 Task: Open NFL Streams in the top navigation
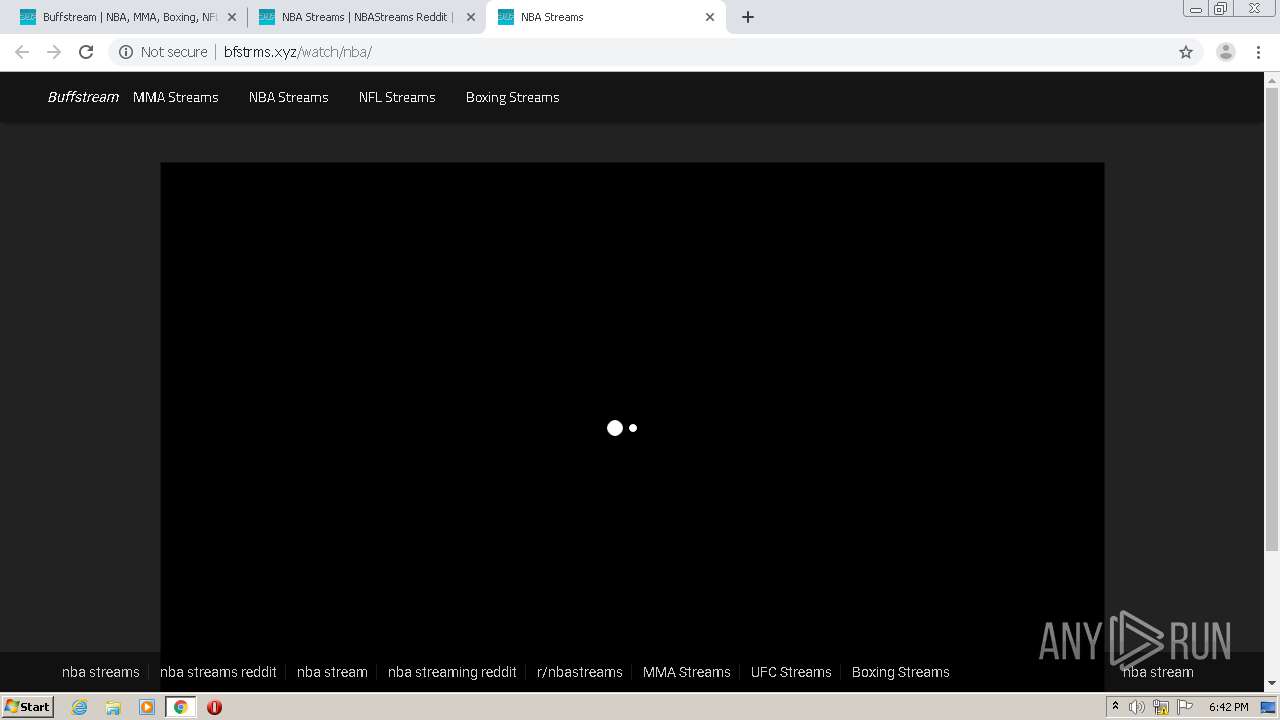coord(397,97)
